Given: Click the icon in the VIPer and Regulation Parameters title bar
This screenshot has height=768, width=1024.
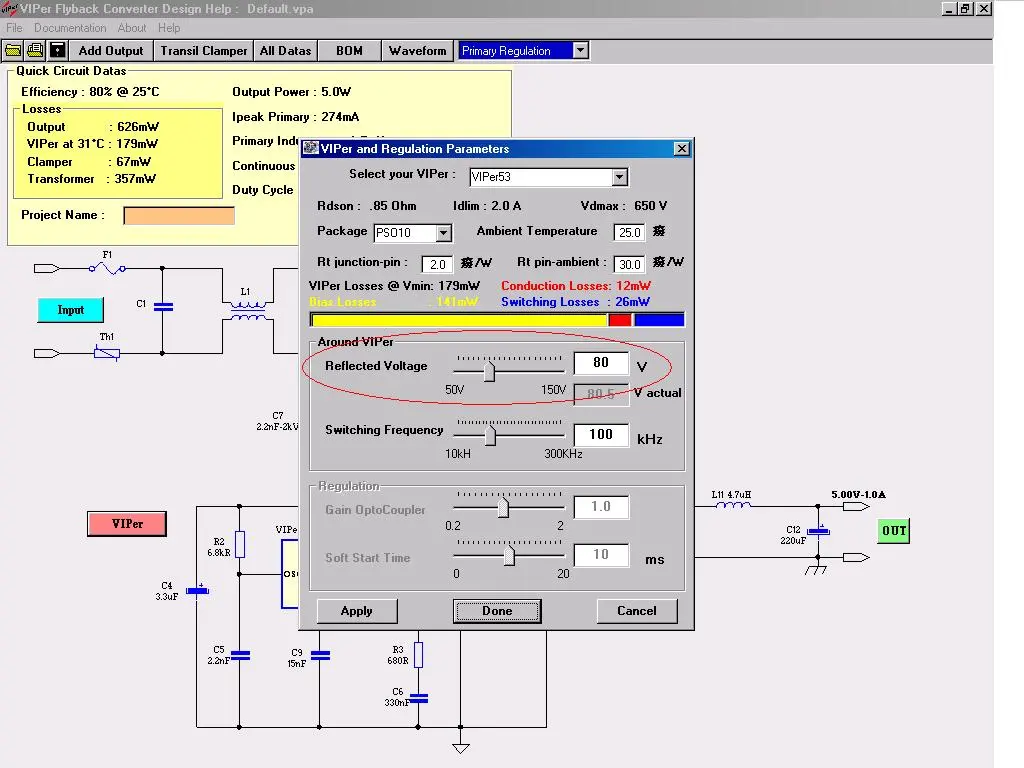Looking at the screenshot, I should (x=311, y=148).
